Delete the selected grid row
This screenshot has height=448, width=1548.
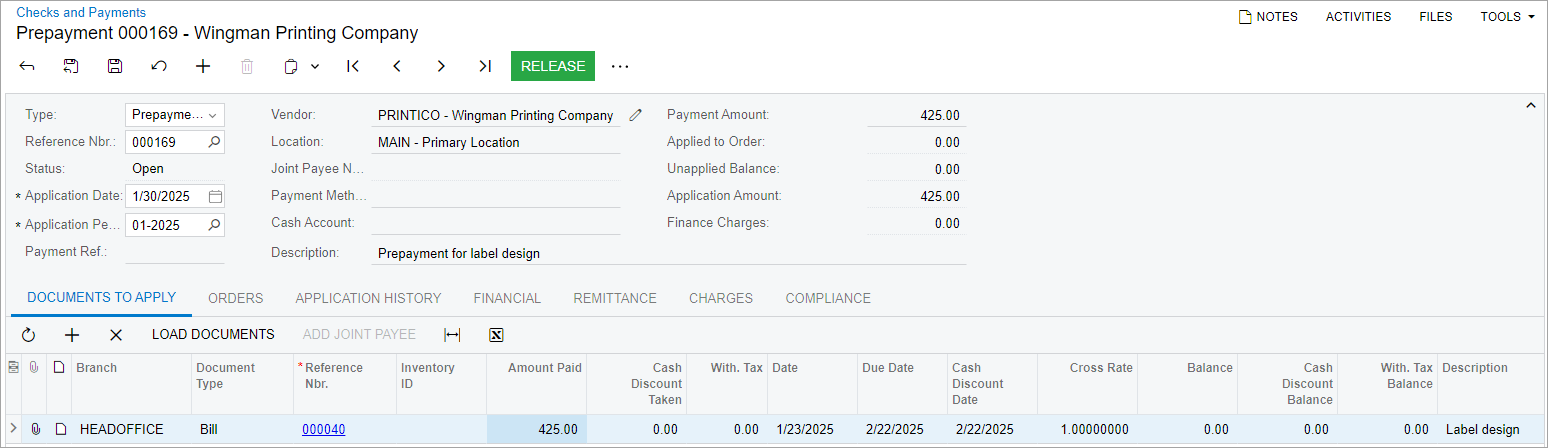tap(116, 335)
